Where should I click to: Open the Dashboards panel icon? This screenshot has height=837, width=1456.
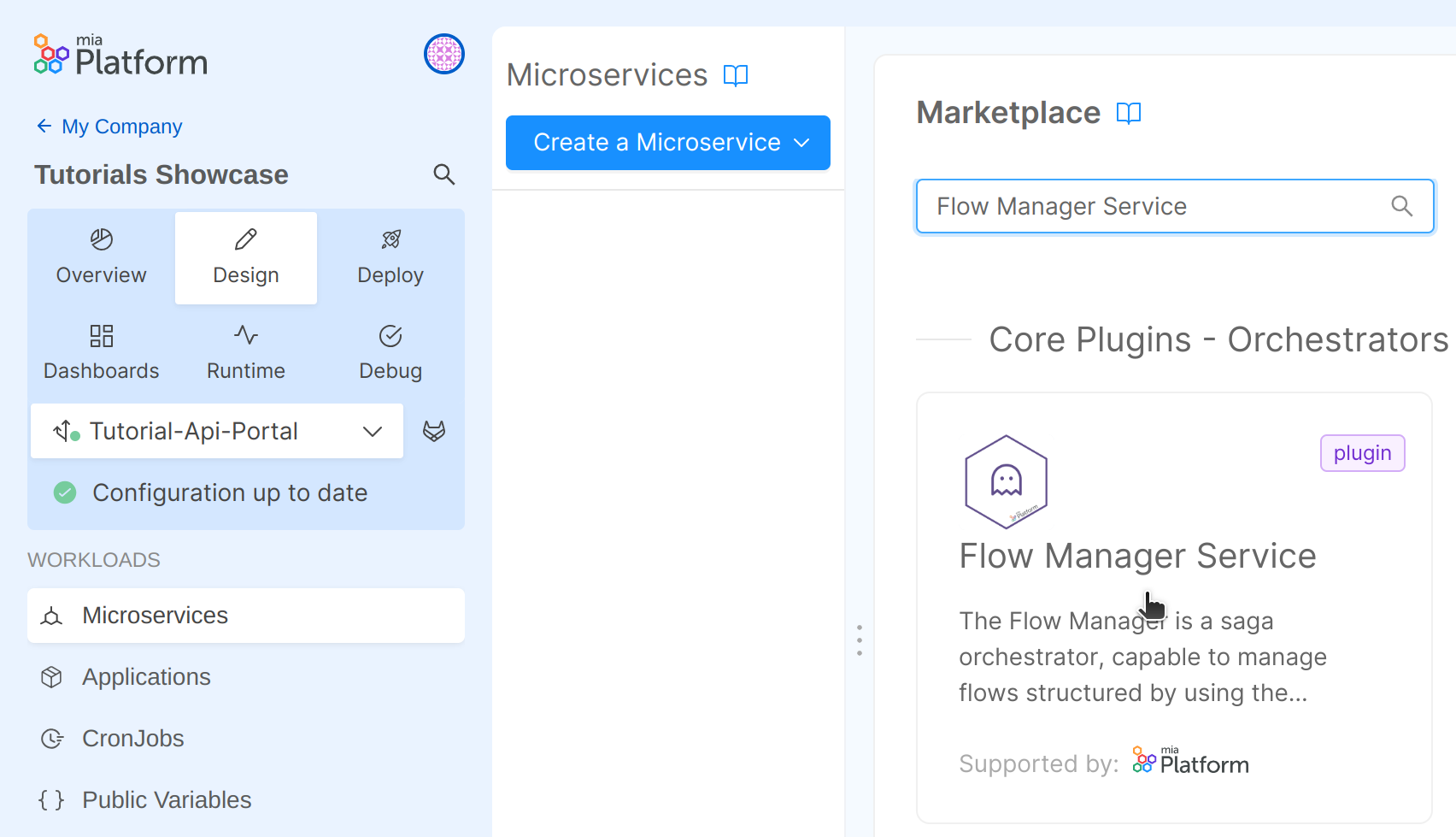(101, 336)
